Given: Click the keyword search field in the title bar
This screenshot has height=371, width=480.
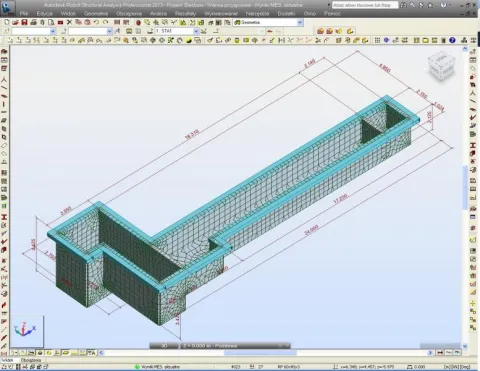Looking at the screenshot, I should coord(365,5).
